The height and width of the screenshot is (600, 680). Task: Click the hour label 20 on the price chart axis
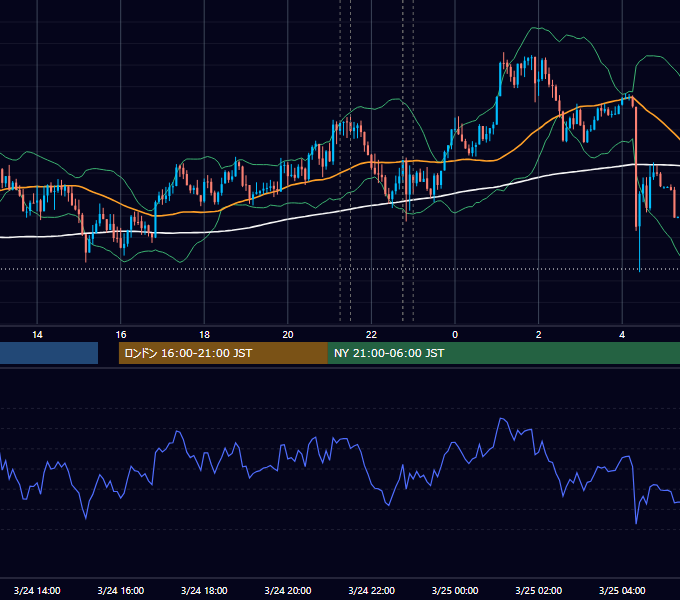pyautogui.click(x=288, y=335)
